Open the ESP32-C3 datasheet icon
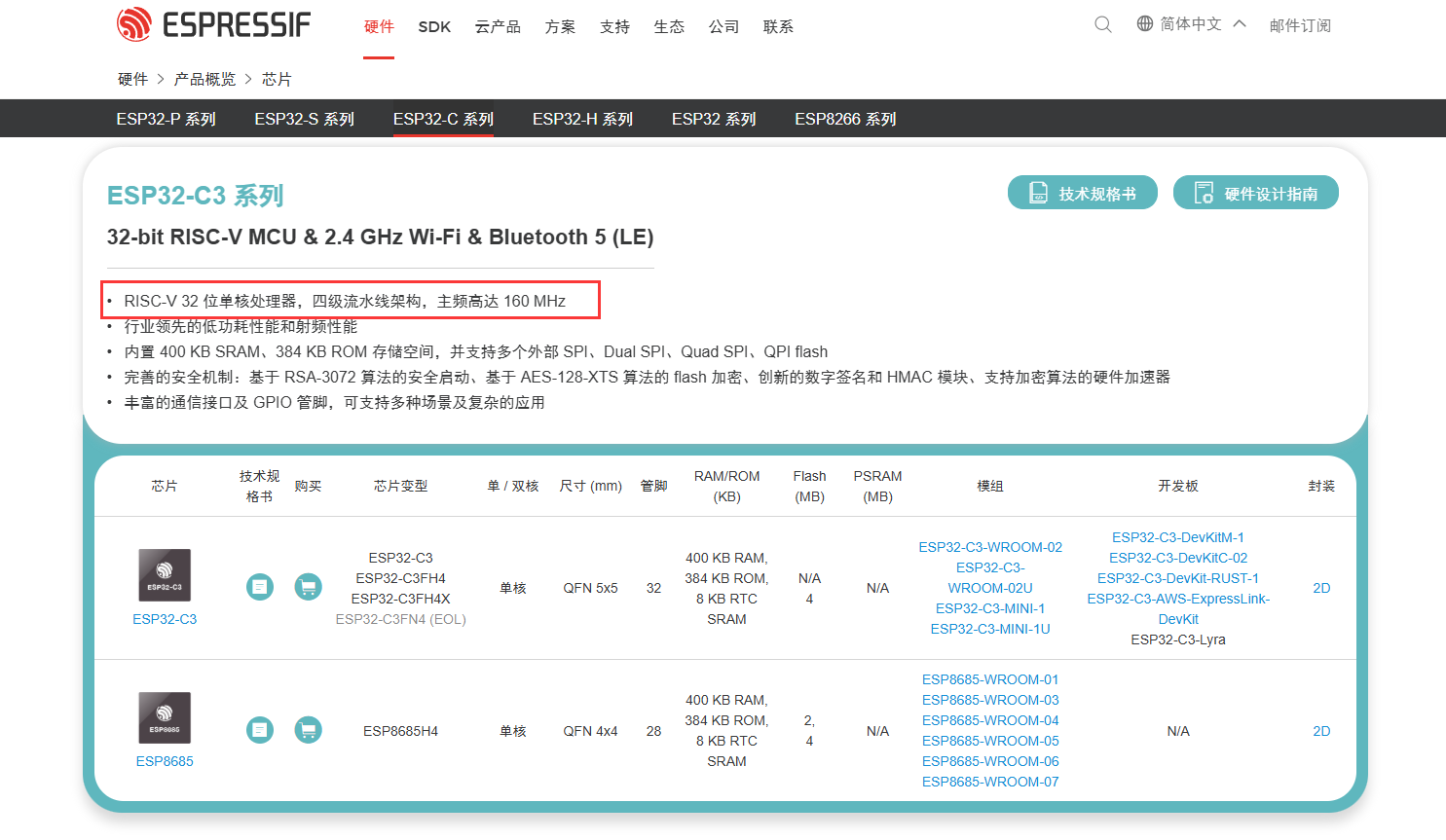 [x=260, y=587]
